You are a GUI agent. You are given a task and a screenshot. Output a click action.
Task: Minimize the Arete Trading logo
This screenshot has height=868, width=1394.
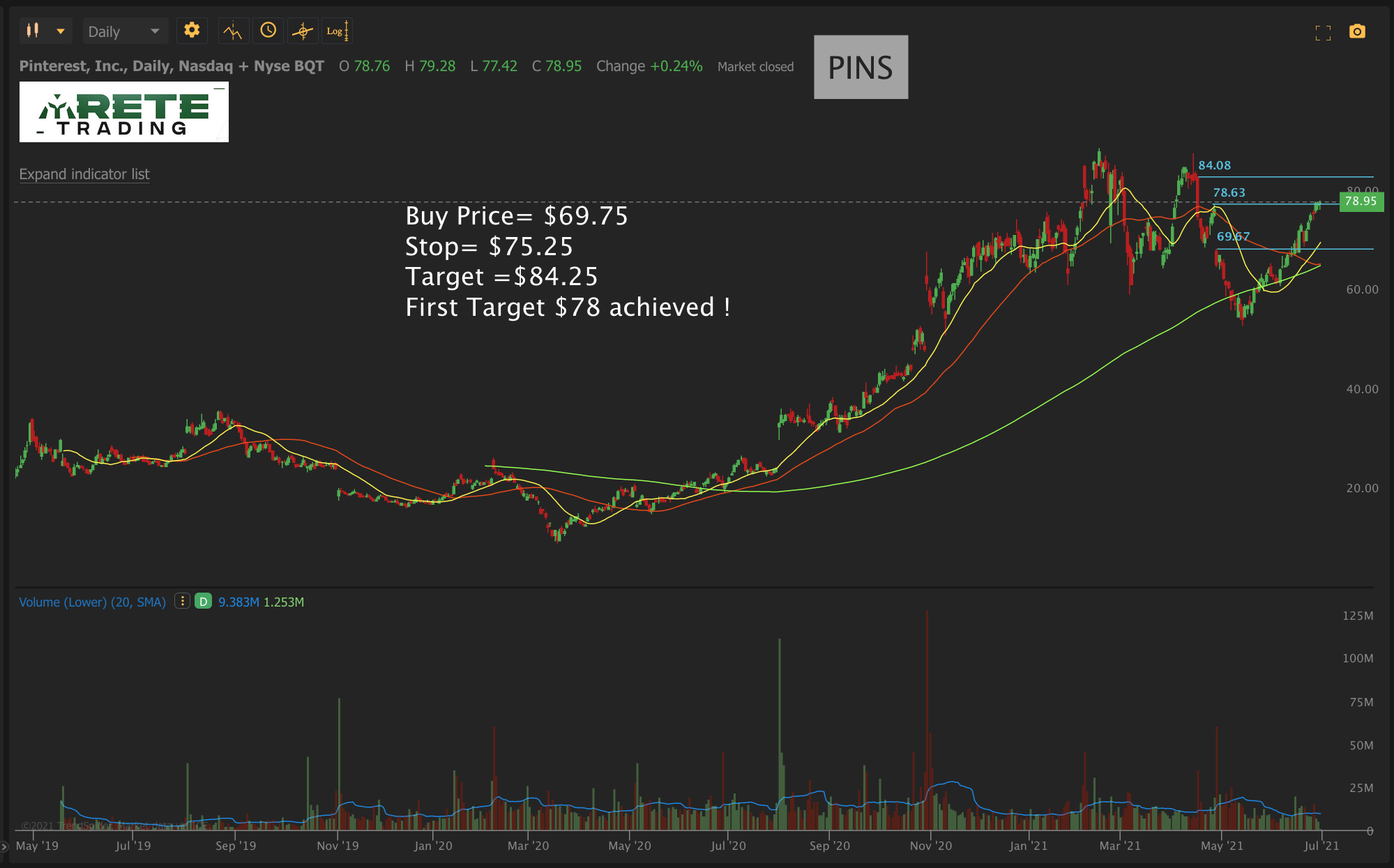(x=220, y=89)
